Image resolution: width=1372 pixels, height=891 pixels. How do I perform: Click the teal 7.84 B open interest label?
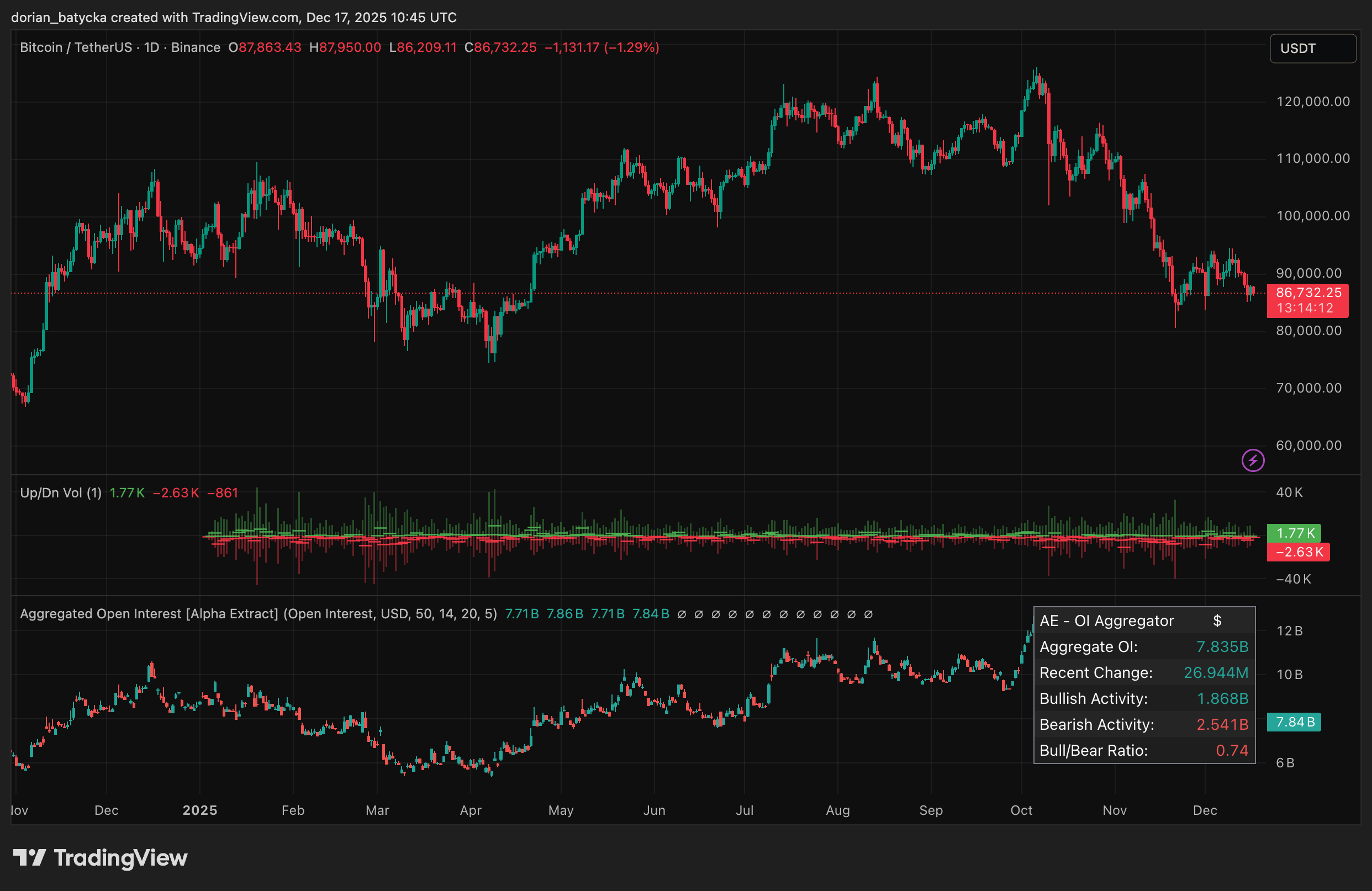(1294, 722)
